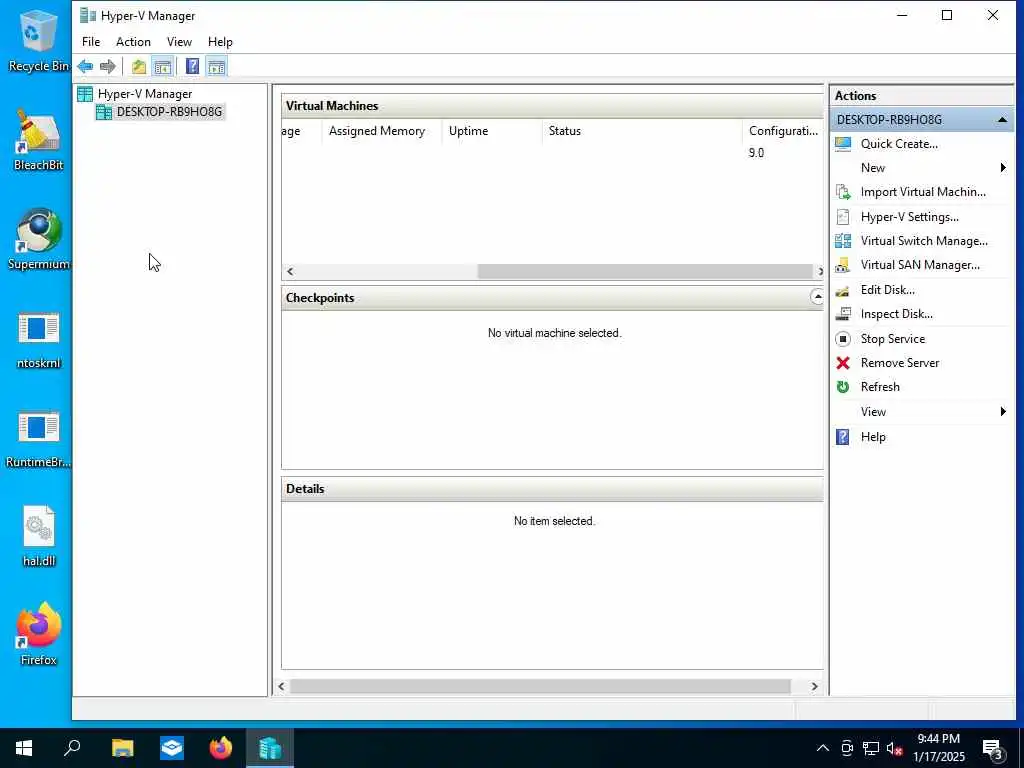Sort by Status column header
The height and width of the screenshot is (768, 1024).
(x=642, y=131)
